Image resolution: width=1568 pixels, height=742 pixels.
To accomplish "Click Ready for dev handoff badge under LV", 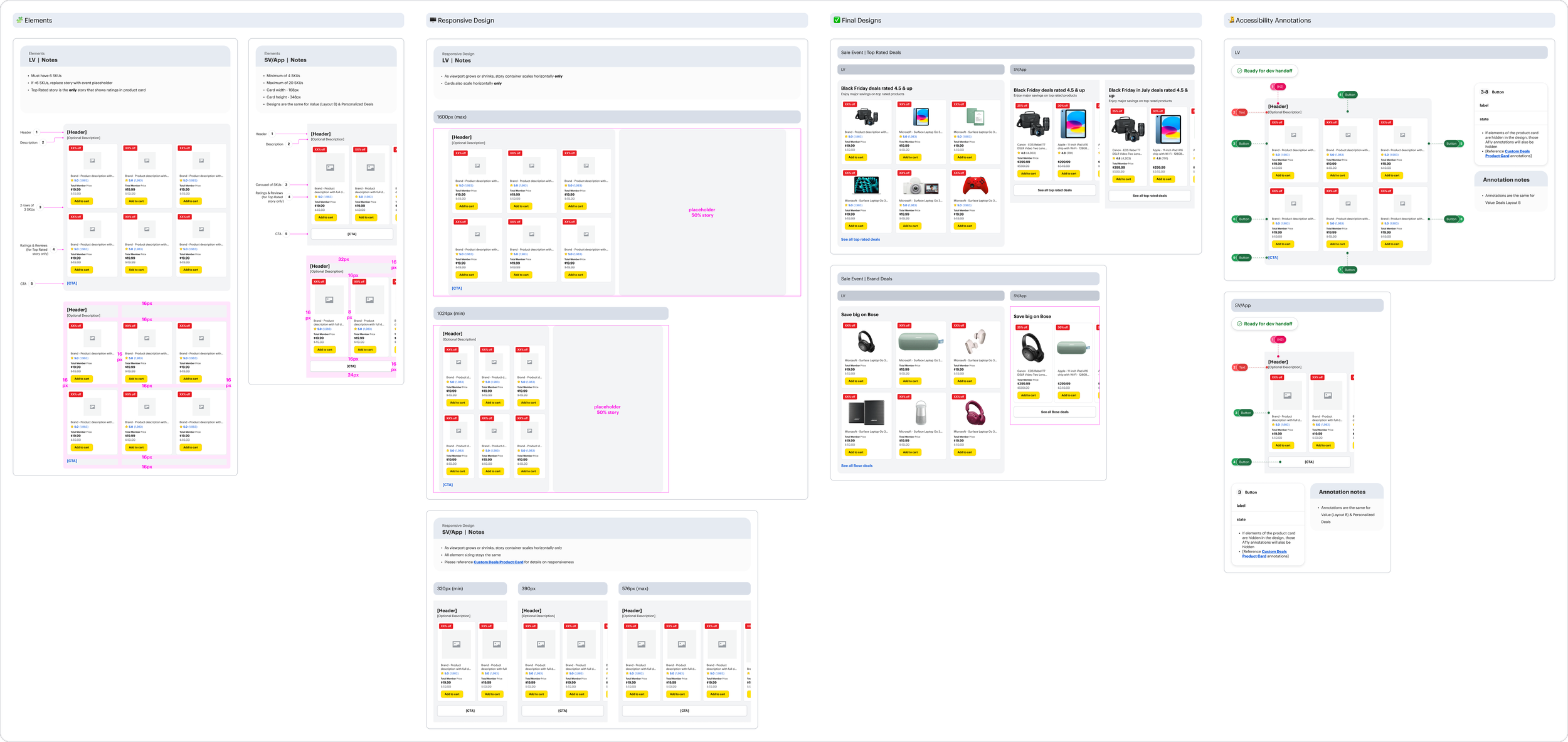I will (x=1264, y=71).
